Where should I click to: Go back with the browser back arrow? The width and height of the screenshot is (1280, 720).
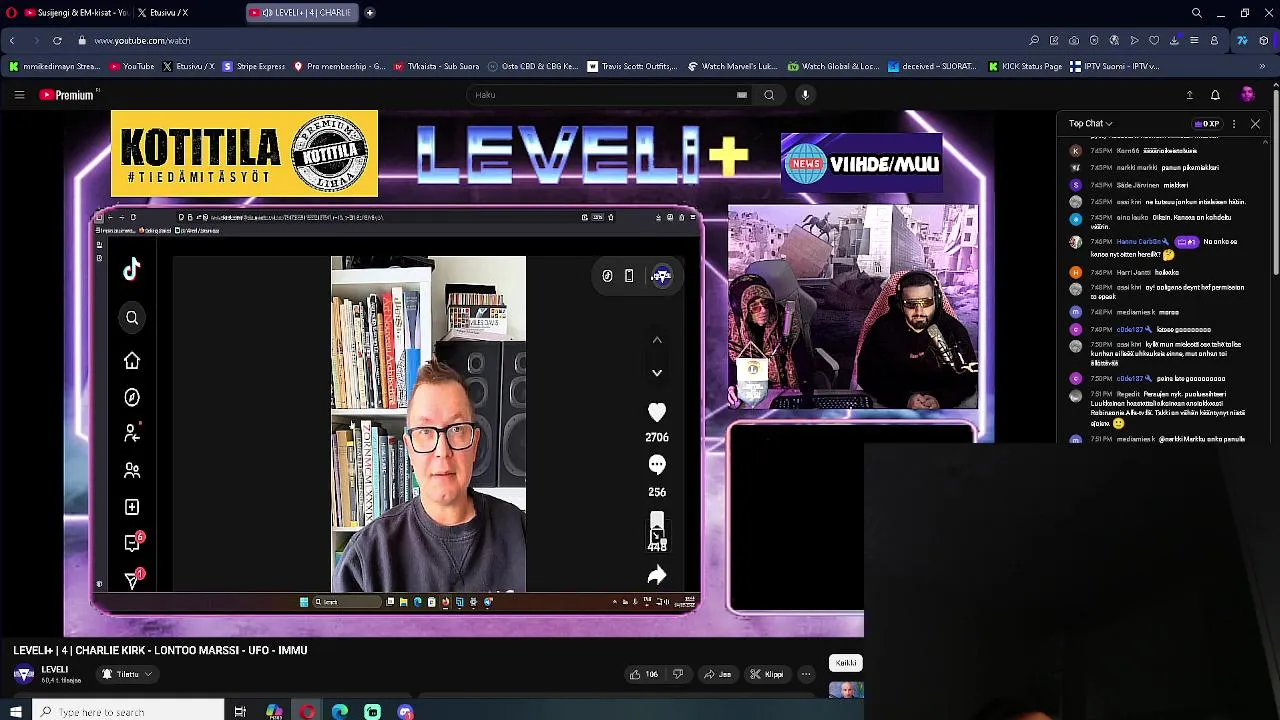11,41
